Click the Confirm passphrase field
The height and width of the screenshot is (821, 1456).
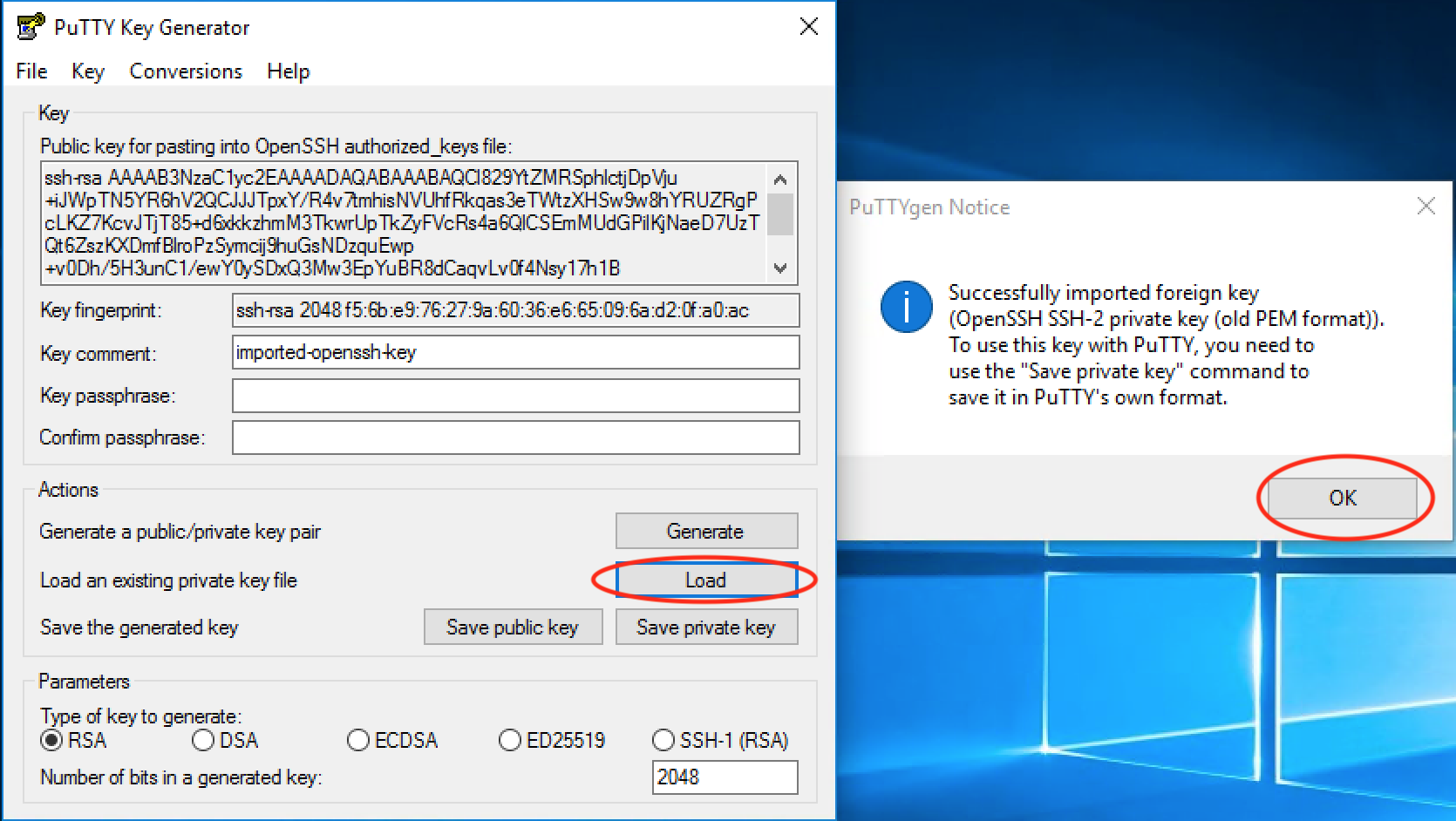pyautogui.click(x=515, y=438)
